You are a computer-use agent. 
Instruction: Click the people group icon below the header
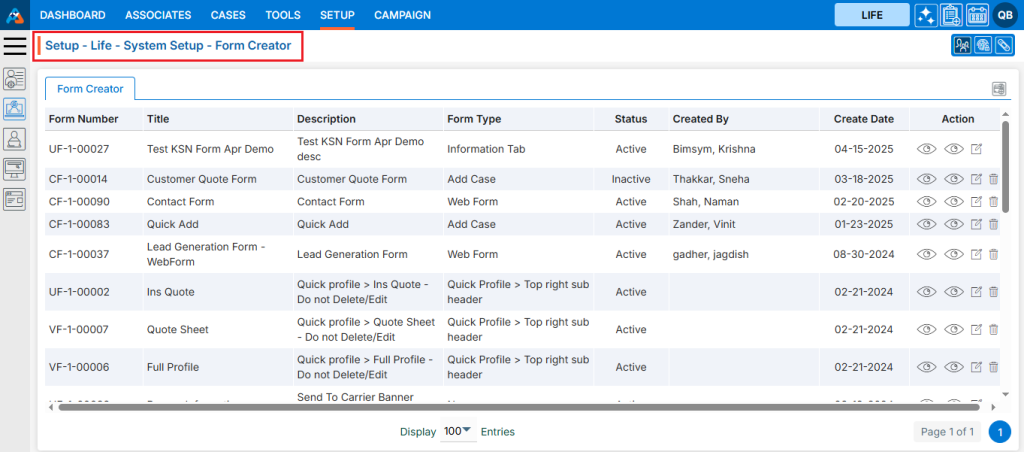pos(962,45)
